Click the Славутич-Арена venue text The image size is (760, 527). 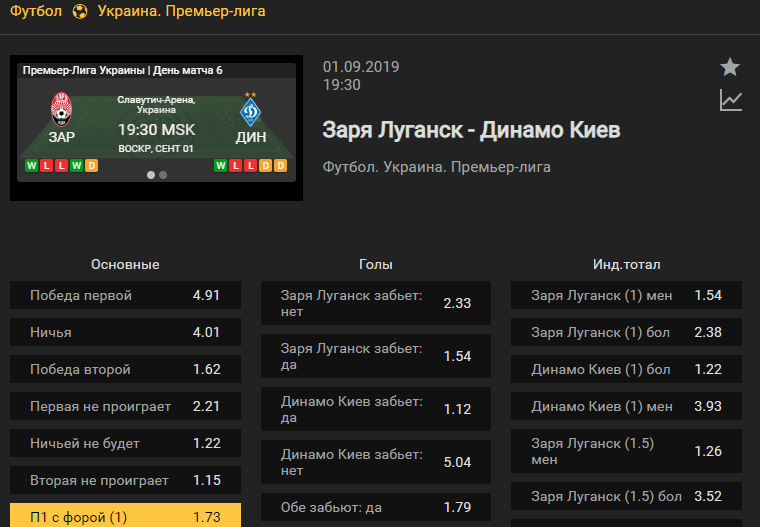pos(156,104)
